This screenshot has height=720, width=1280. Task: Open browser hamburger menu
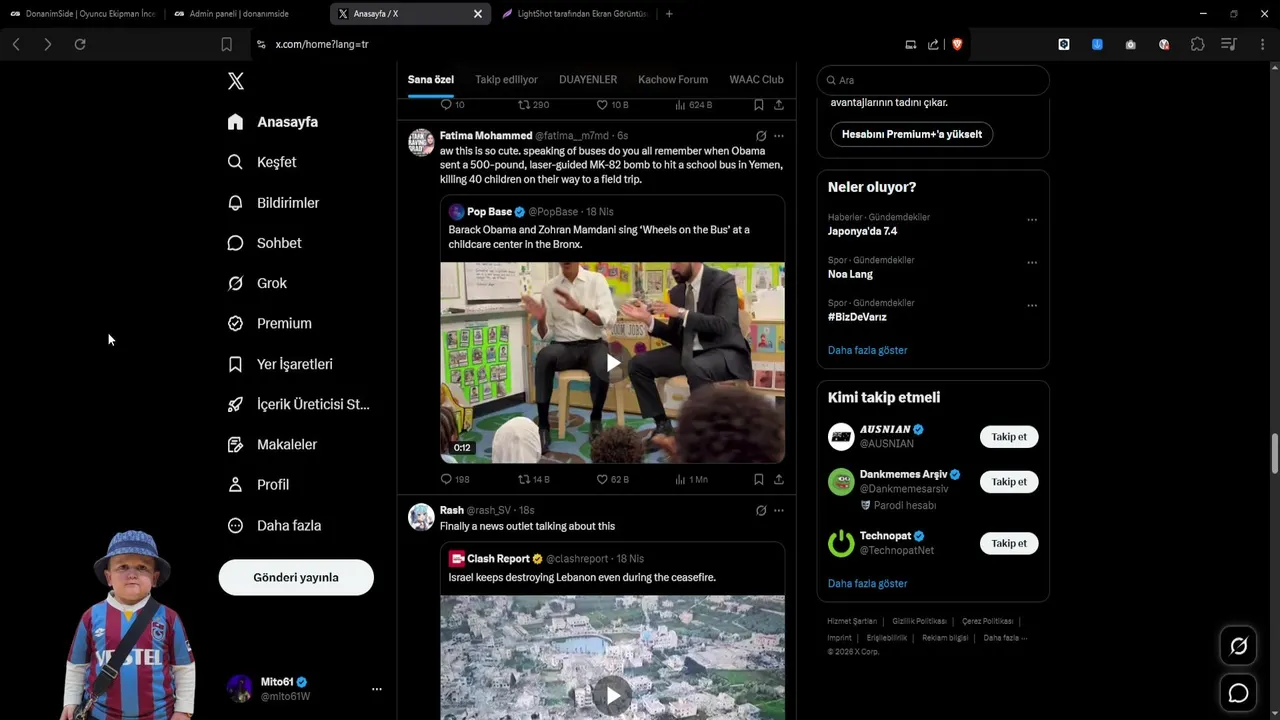pos(1262,44)
